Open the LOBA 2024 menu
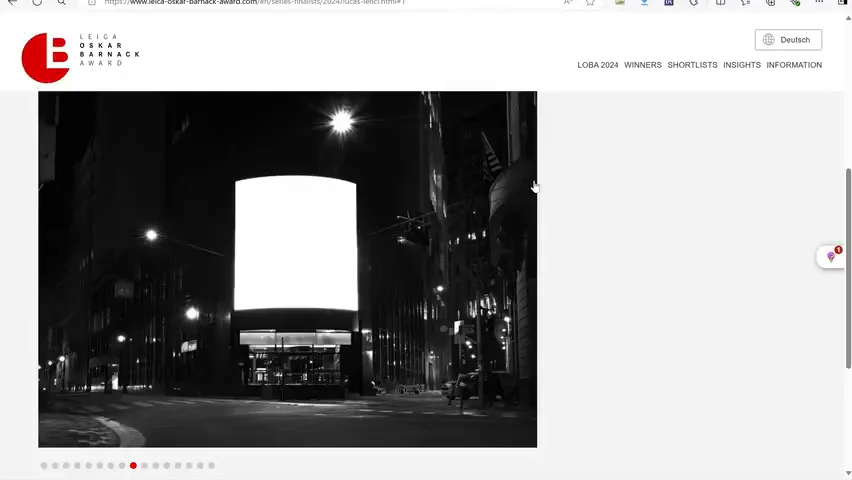This screenshot has height=480, width=852. pos(598,65)
